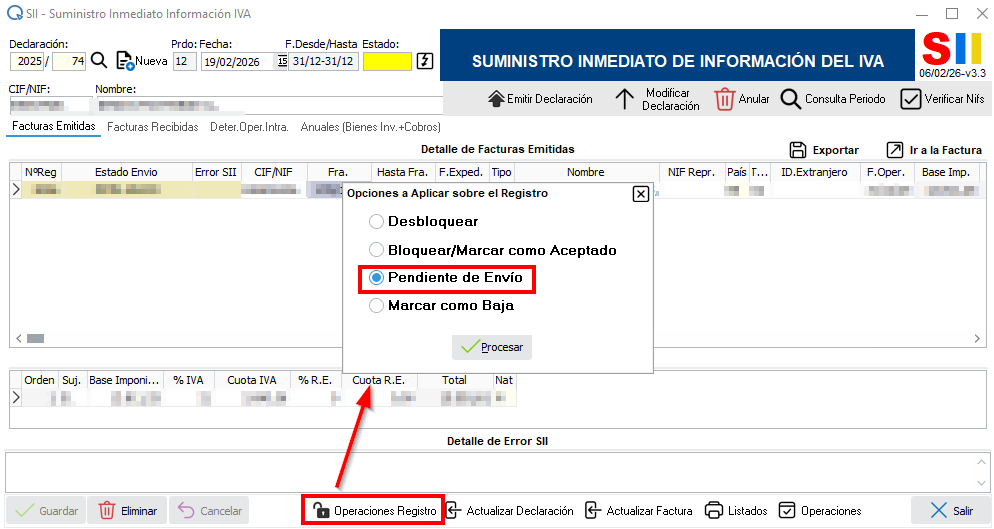Select the first invoice row indicator arrow

[x=16, y=189]
